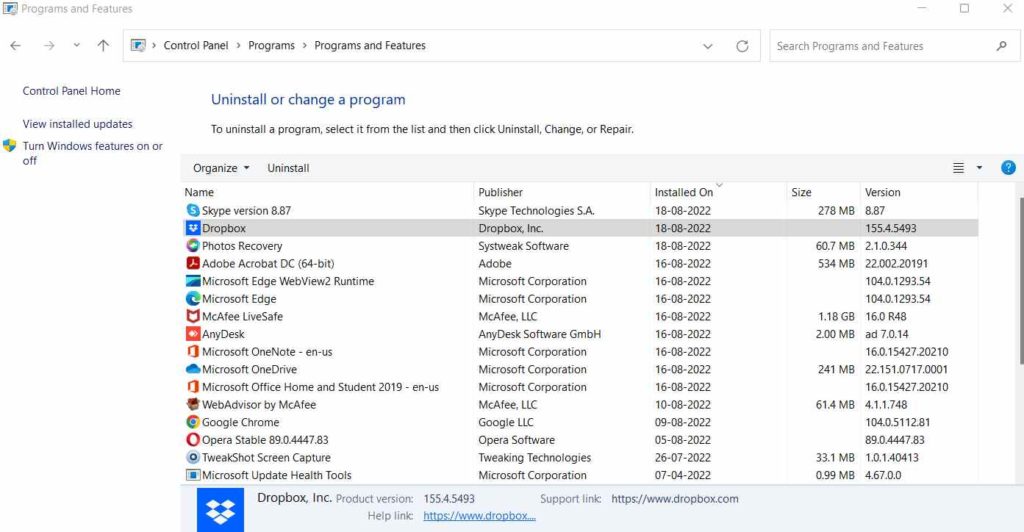1024x532 pixels.
Task: Click the Google Chrome icon
Action: [193, 422]
